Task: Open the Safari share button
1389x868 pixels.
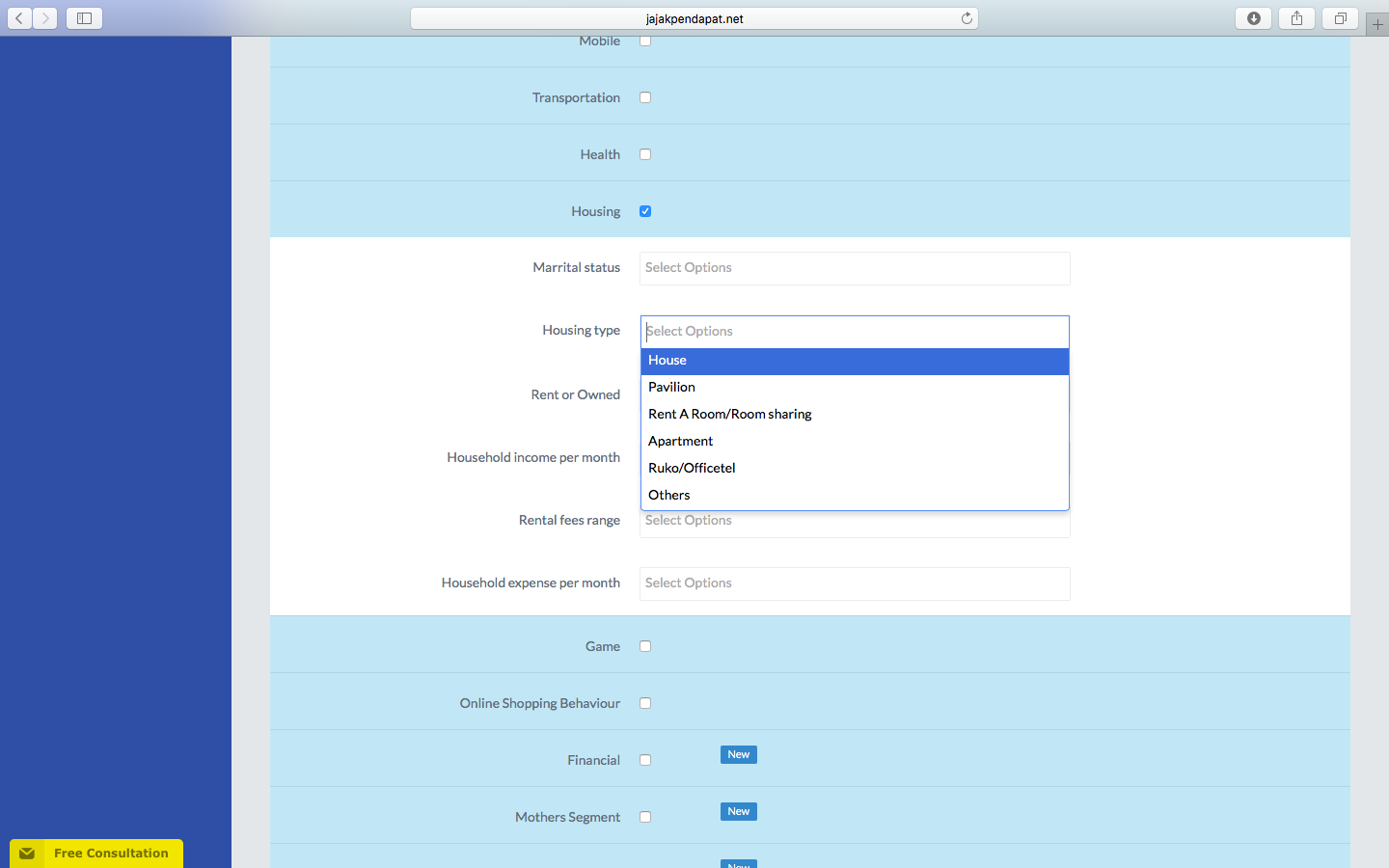Action: 1297,18
